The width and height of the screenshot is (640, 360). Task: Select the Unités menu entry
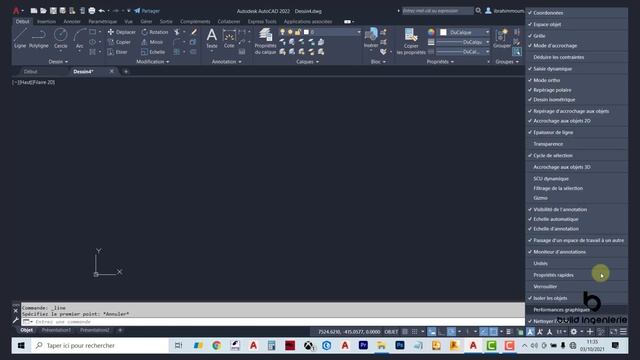[576, 264]
